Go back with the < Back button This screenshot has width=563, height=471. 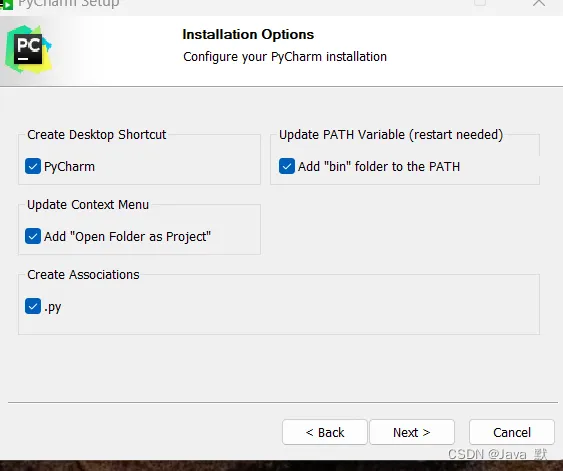pyautogui.click(x=325, y=432)
